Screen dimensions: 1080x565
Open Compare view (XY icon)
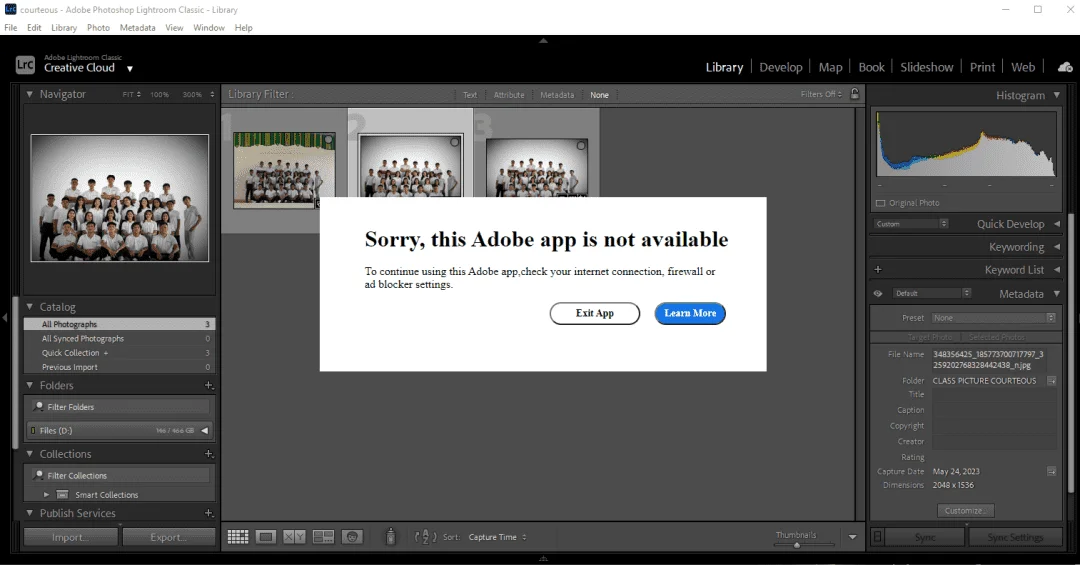coord(294,537)
